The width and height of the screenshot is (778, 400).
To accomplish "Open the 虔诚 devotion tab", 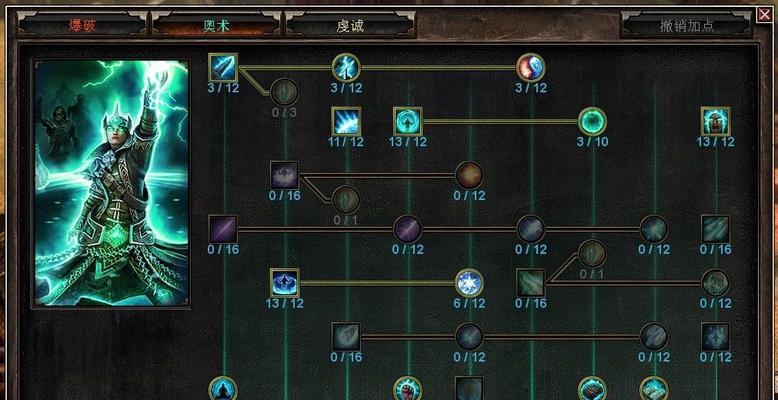I will point(350,24).
